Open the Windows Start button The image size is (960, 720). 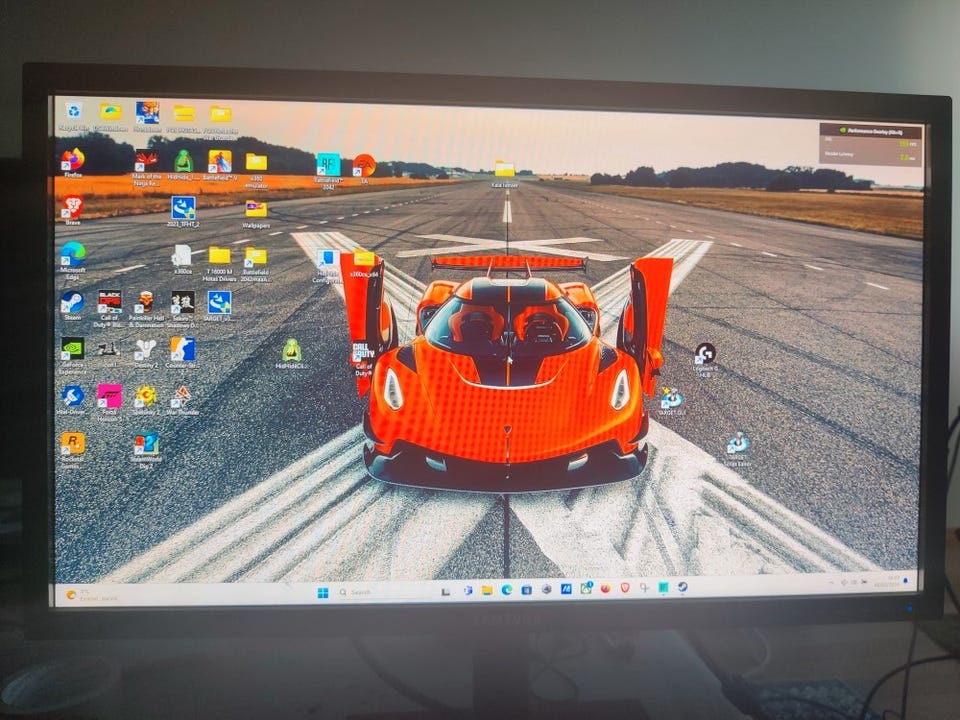coord(323,592)
